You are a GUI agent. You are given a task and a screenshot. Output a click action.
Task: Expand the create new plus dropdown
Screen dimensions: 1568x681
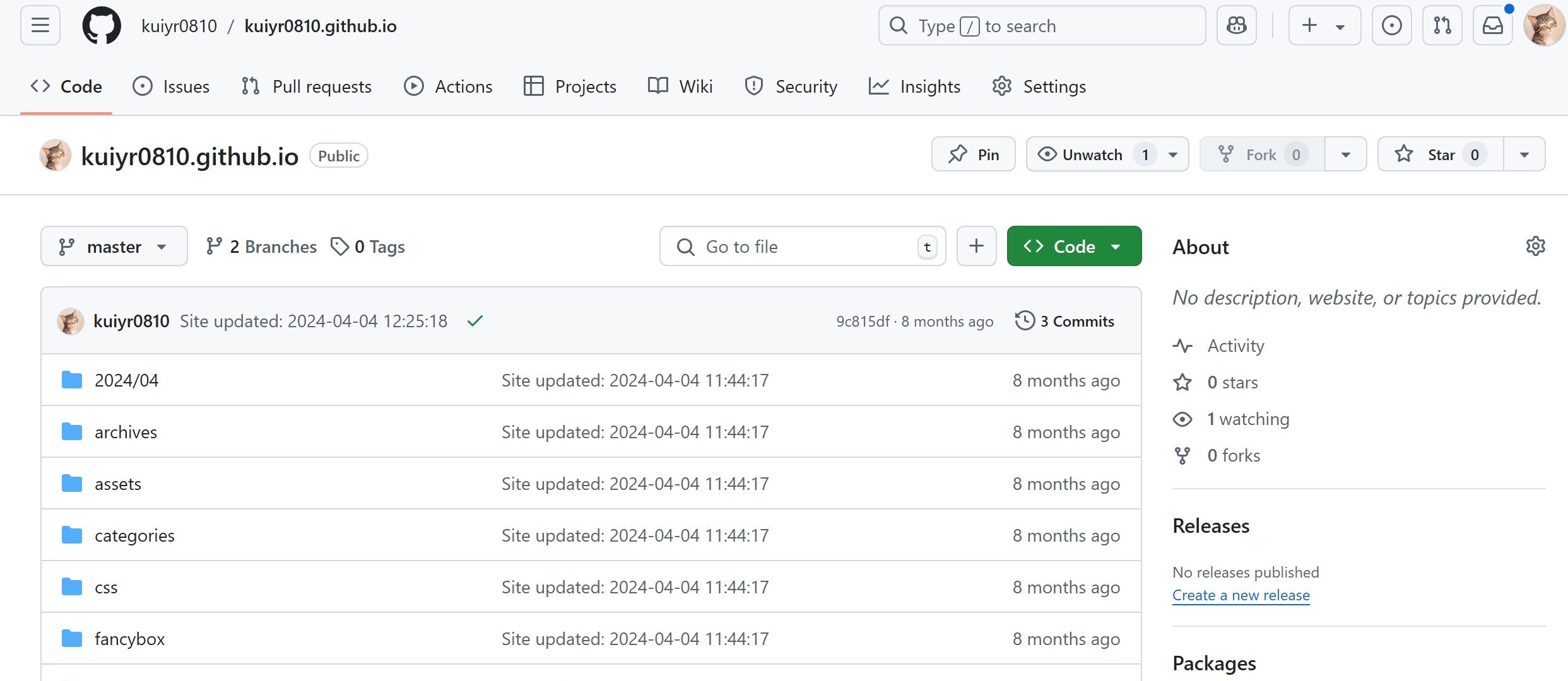pyautogui.click(x=1324, y=26)
